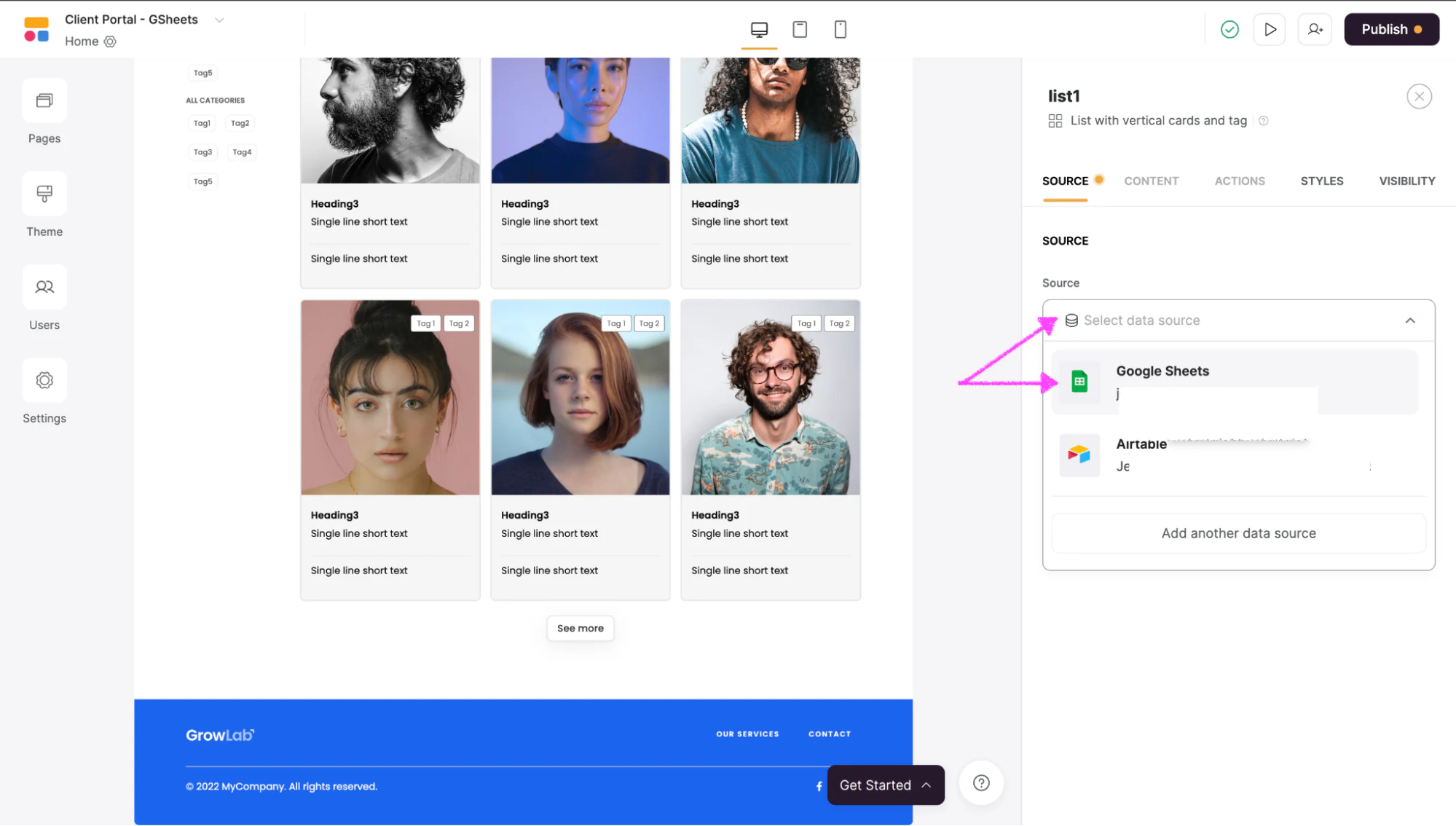
Task: Open the round help question button
Action: point(981,783)
